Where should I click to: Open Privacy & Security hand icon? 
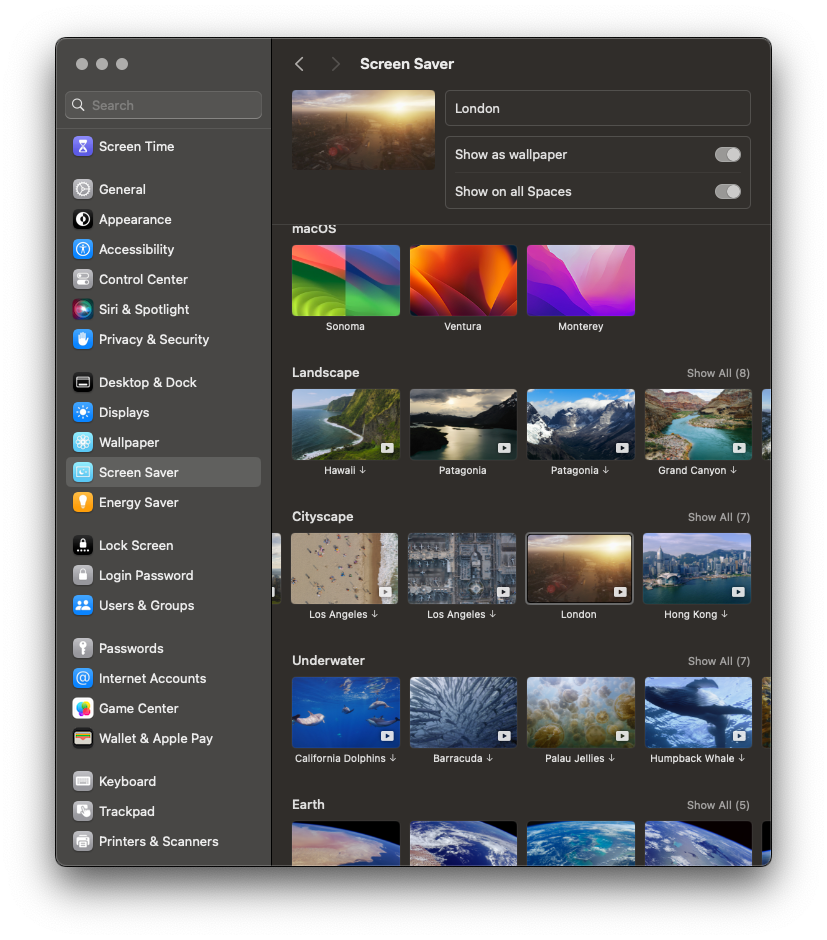[83, 339]
